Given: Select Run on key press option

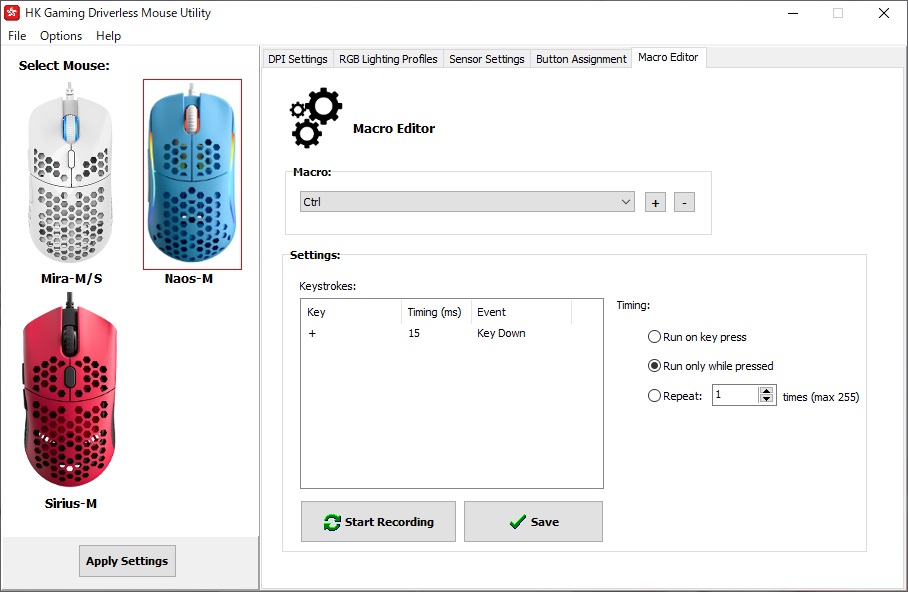Looking at the screenshot, I should click(x=697, y=337).
